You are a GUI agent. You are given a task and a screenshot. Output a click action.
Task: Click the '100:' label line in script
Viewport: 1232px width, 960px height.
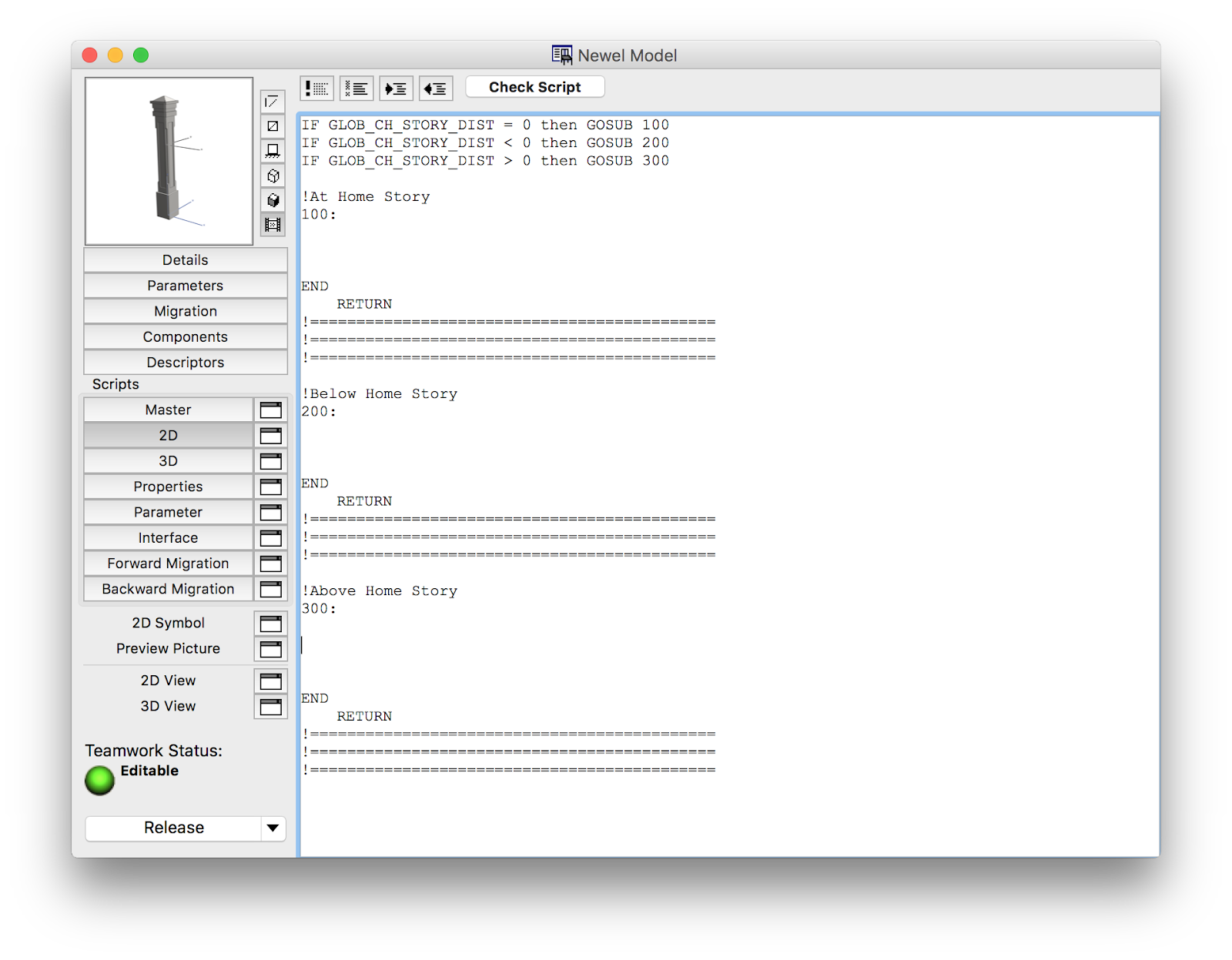[319, 215]
